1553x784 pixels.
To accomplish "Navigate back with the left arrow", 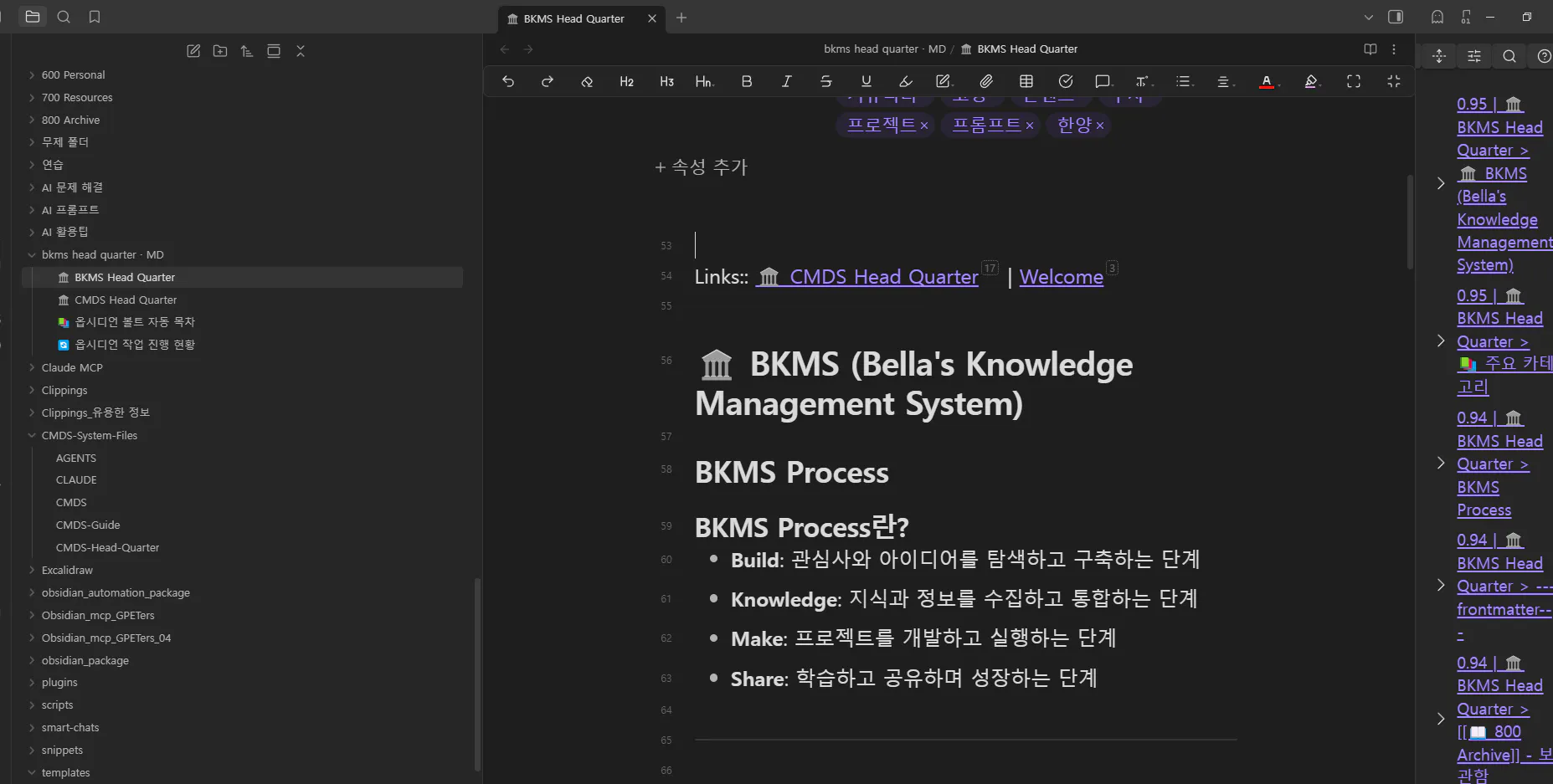I will (x=505, y=49).
